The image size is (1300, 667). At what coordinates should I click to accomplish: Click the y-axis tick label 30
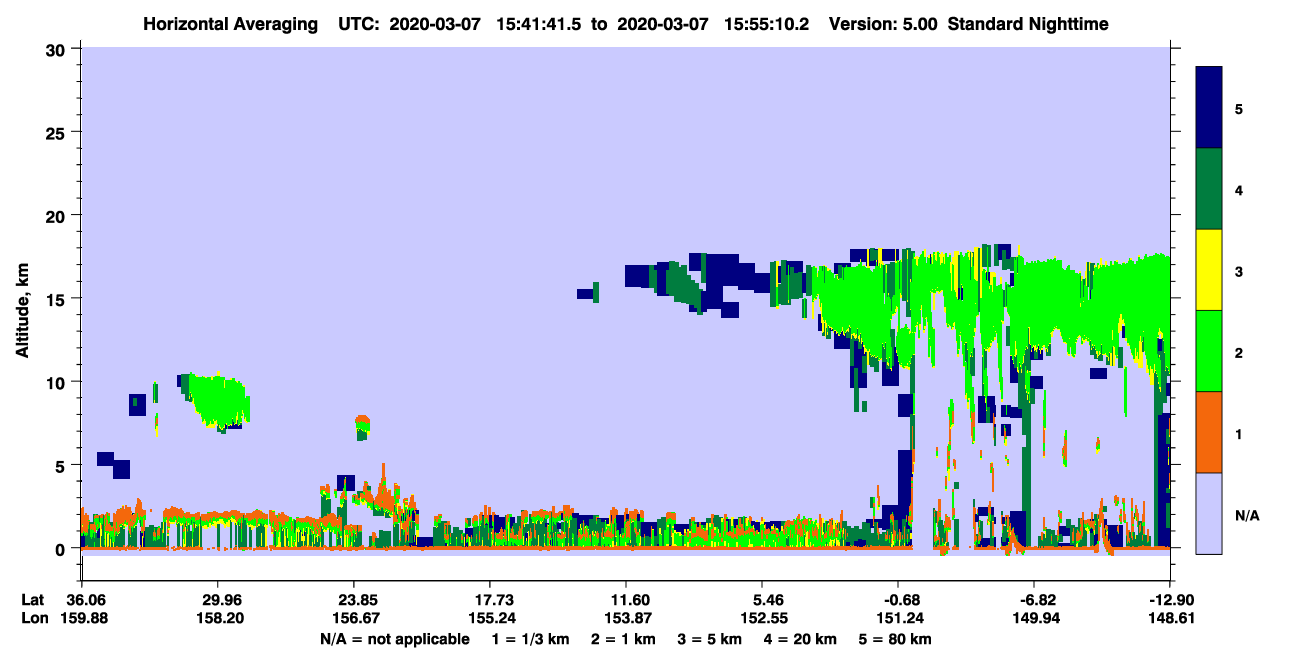click(x=58, y=49)
